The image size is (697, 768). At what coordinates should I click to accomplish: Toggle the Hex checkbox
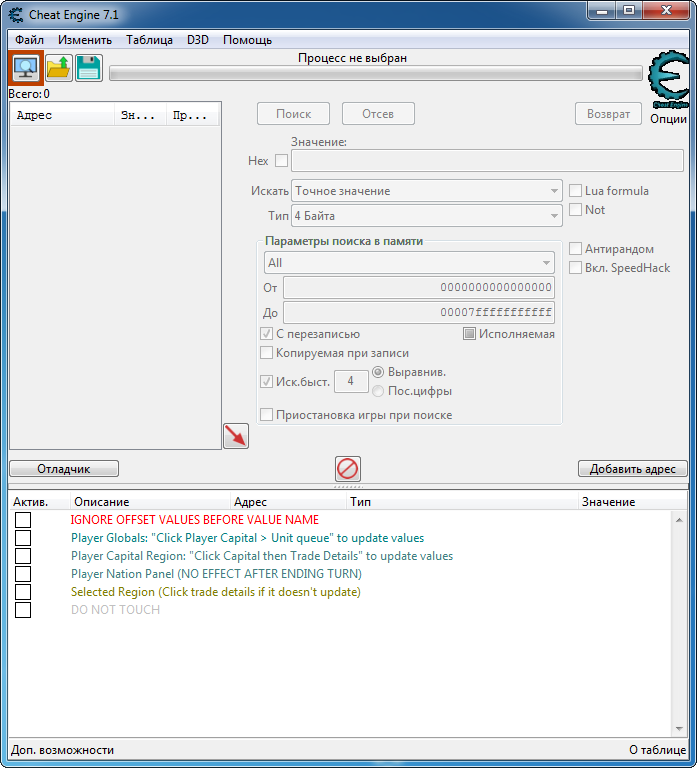(x=281, y=160)
